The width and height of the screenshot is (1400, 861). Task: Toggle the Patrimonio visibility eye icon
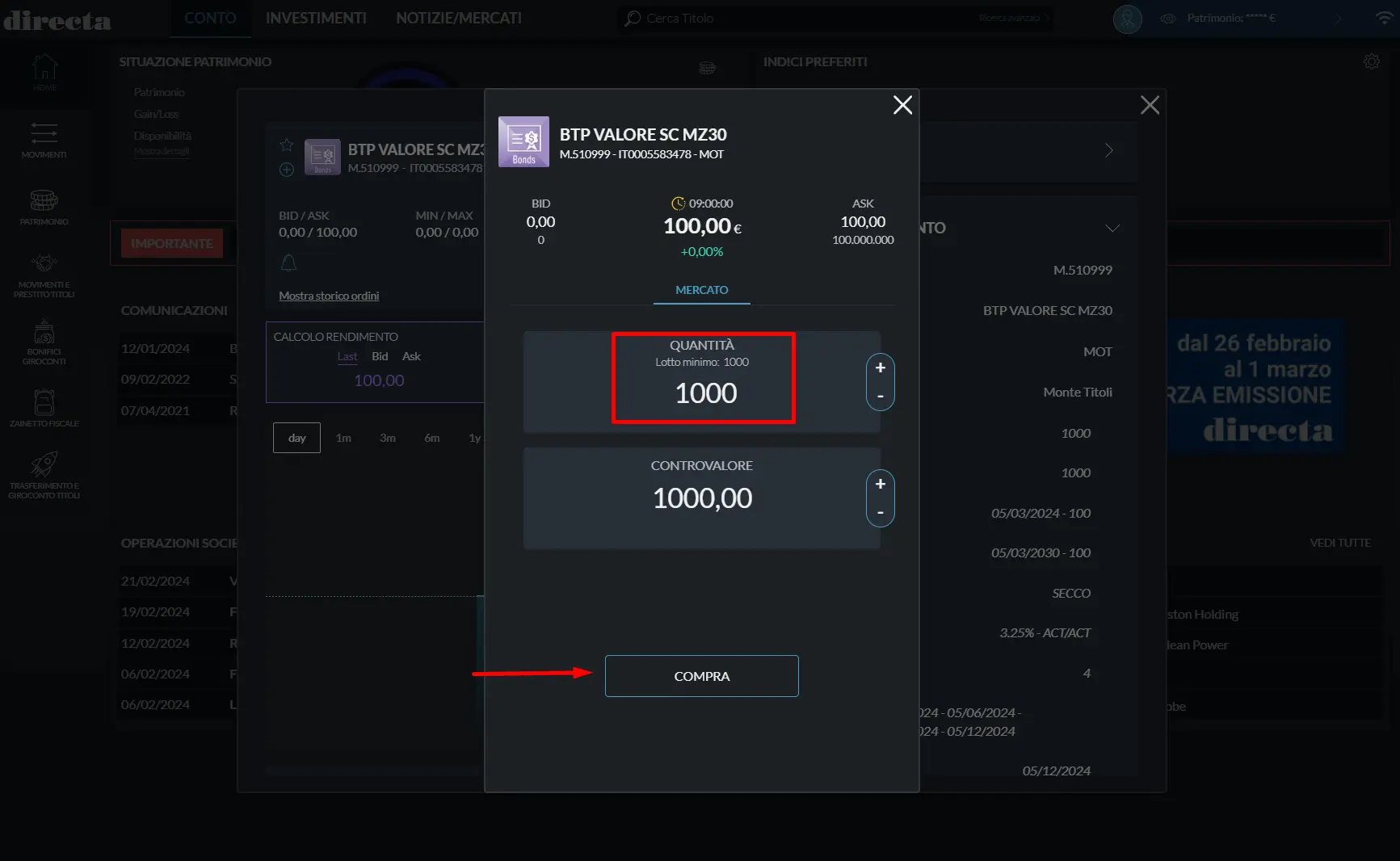(1167, 18)
